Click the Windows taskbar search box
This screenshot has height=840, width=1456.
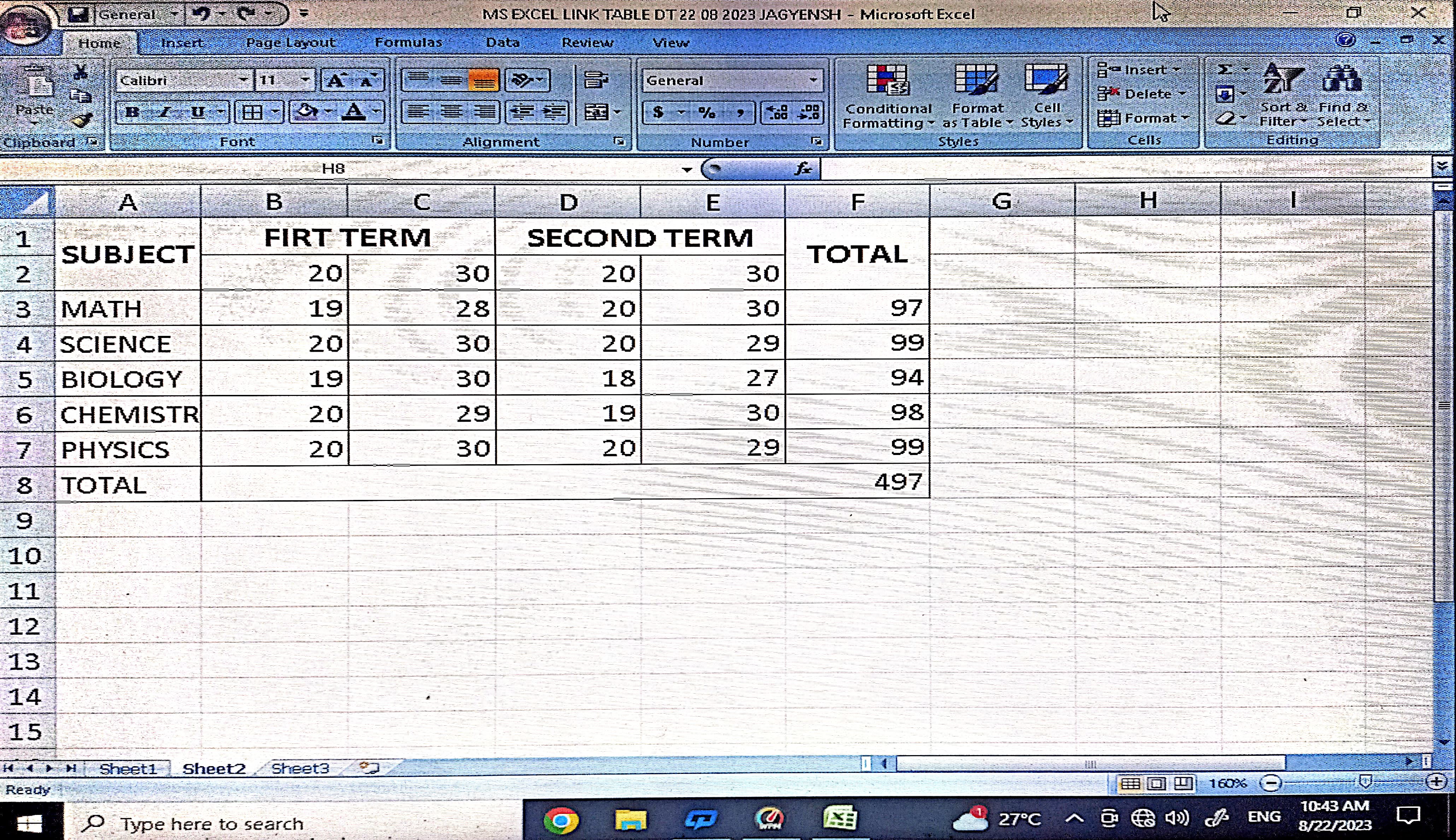[x=212, y=824]
